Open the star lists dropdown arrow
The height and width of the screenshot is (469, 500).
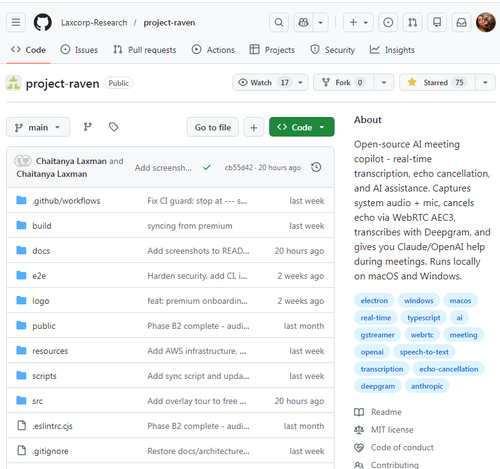point(485,82)
